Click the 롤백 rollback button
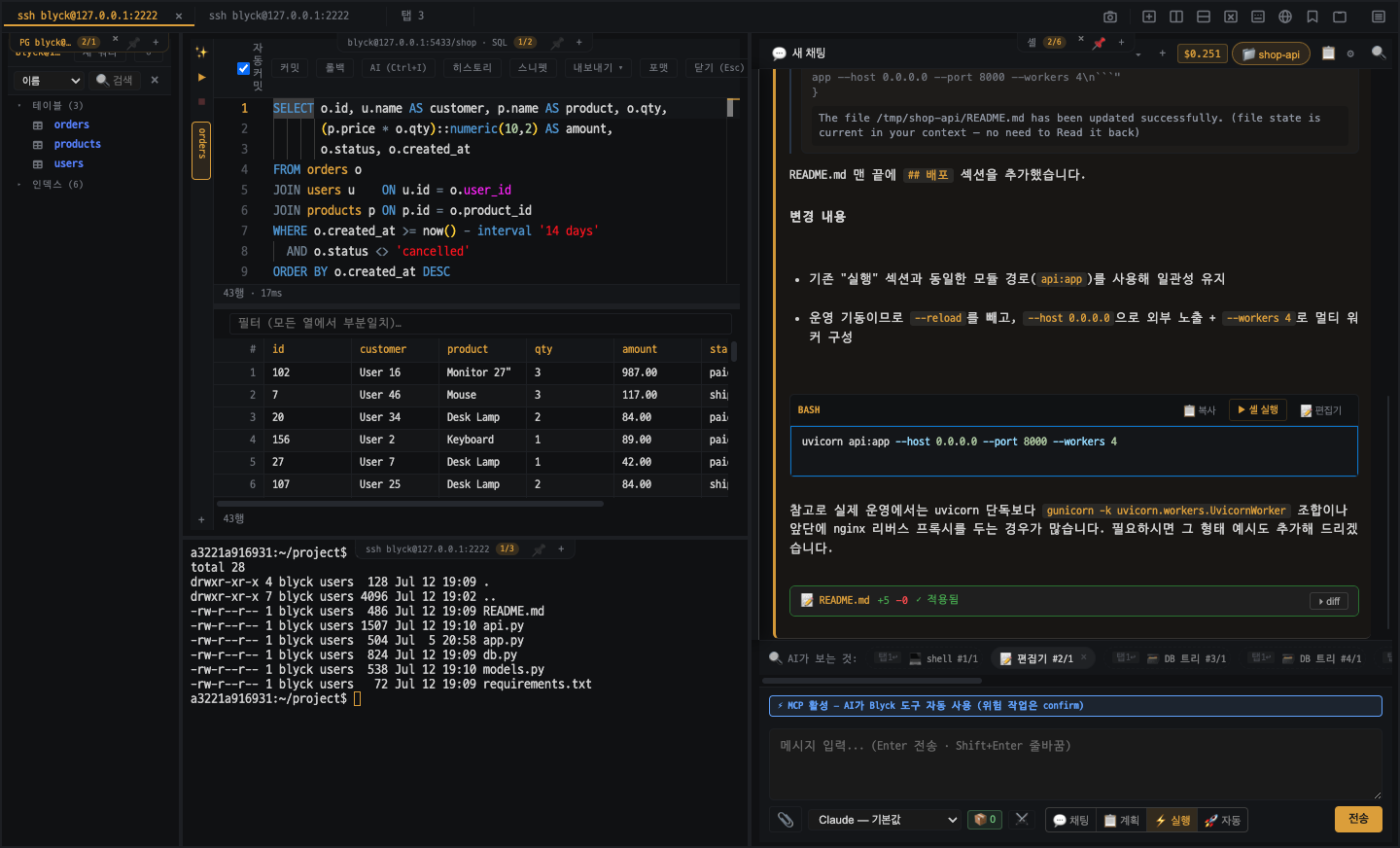This screenshot has height=848, width=1400. click(x=335, y=68)
